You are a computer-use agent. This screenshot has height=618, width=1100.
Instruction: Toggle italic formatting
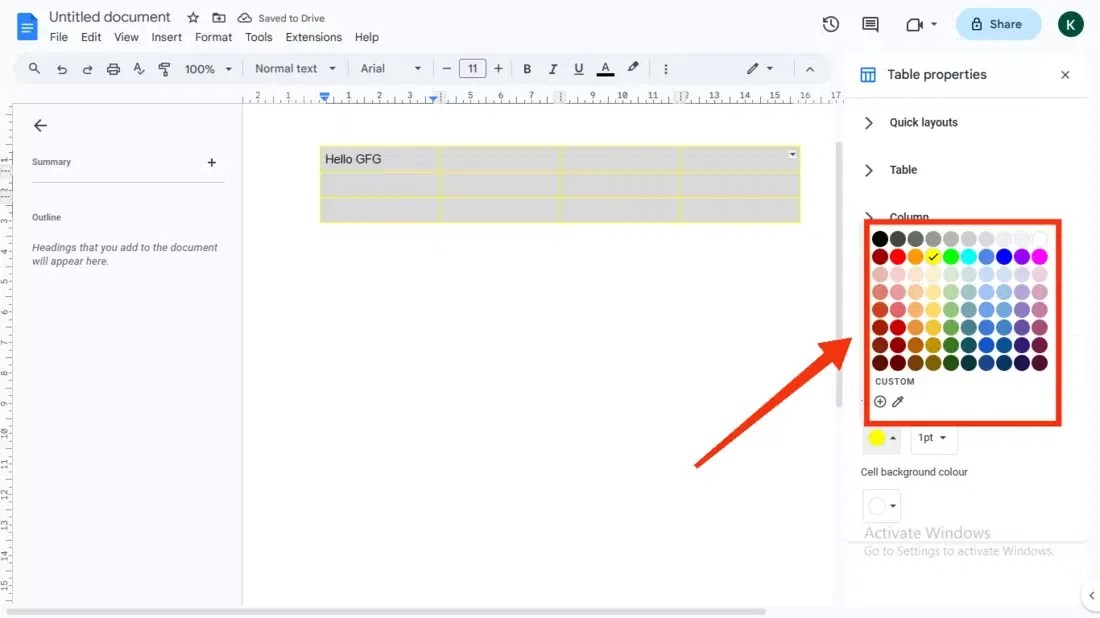pos(553,68)
